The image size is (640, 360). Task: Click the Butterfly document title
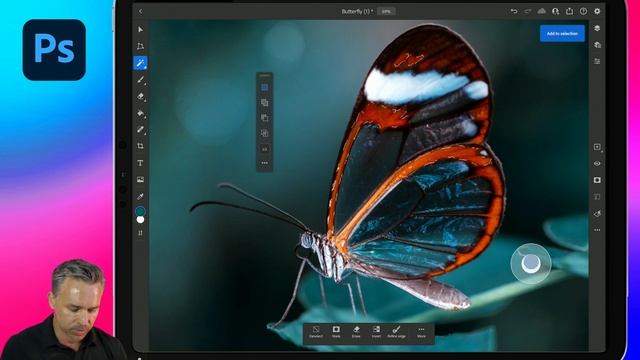pyautogui.click(x=357, y=11)
